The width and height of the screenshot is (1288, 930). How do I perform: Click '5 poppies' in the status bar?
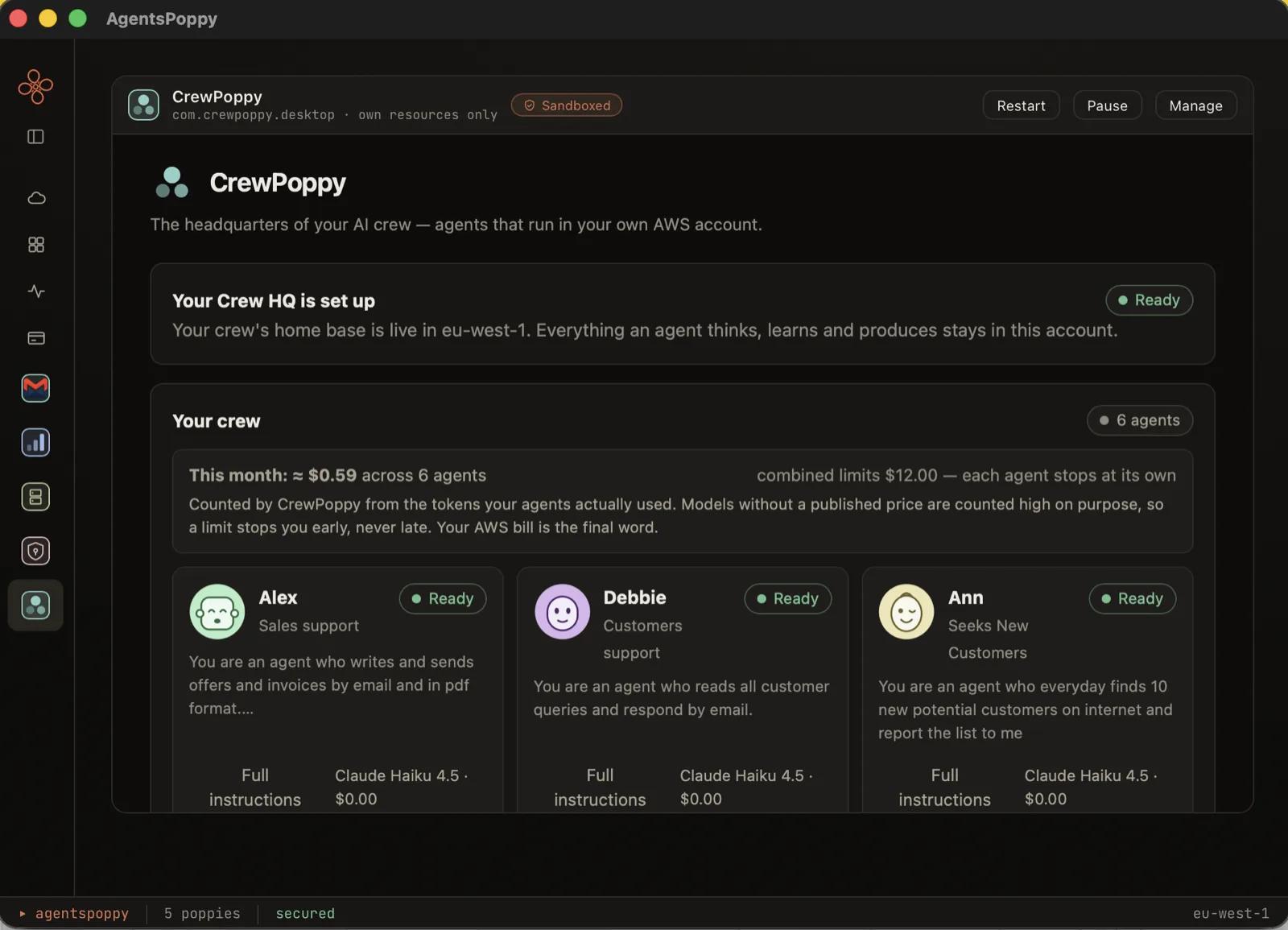pos(202,913)
